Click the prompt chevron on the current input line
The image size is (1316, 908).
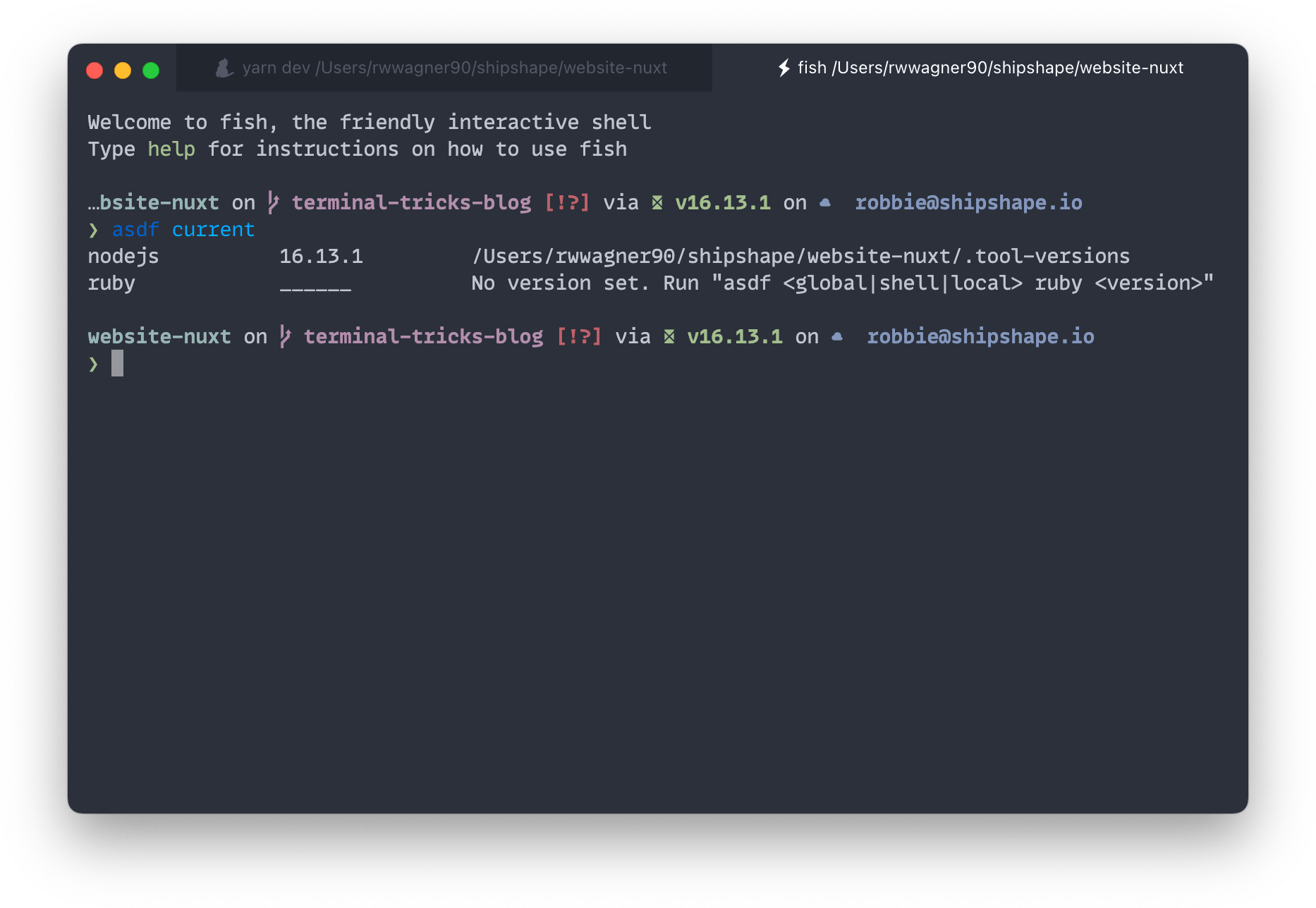[93, 363]
